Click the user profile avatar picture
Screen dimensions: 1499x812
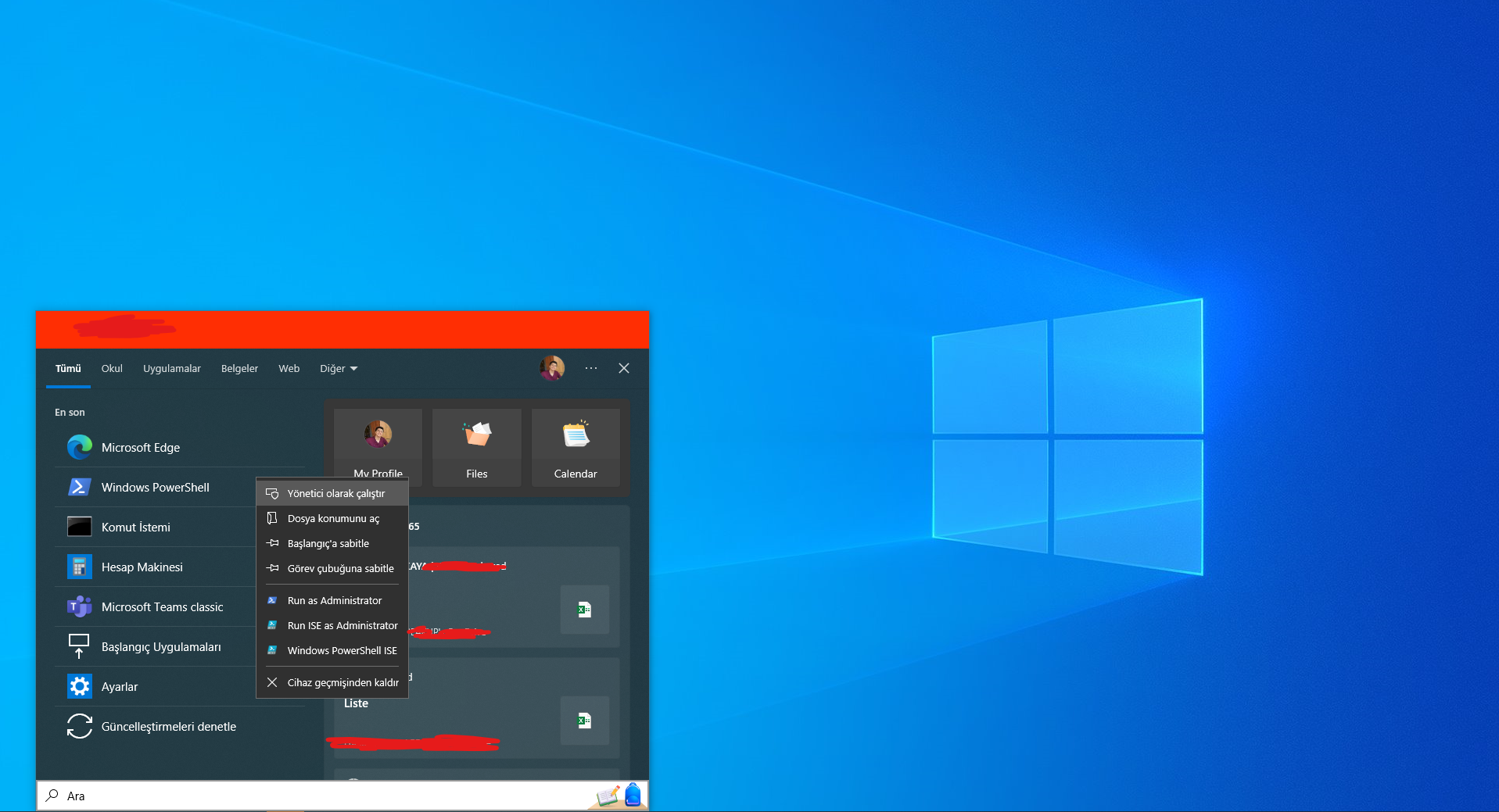(x=552, y=368)
